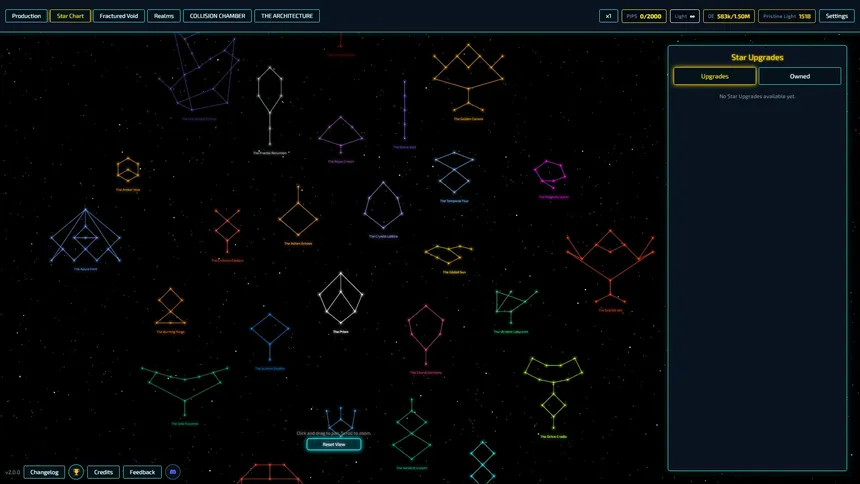Open the Discord link icon
The image size is (860, 484).
[x=173, y=472]
